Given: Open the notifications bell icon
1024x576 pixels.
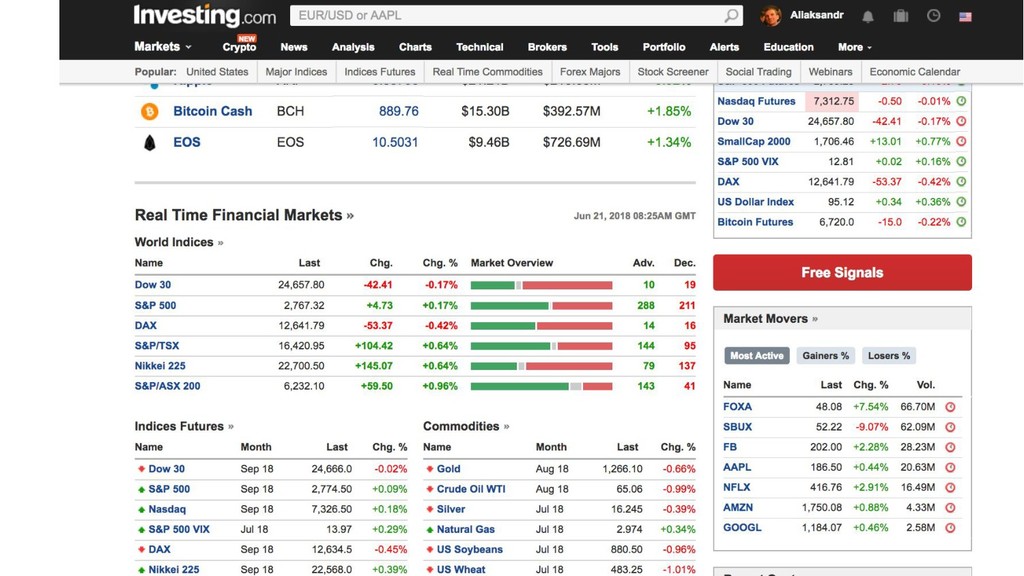Looking at the screenshot, I should (x=868, y=16).
